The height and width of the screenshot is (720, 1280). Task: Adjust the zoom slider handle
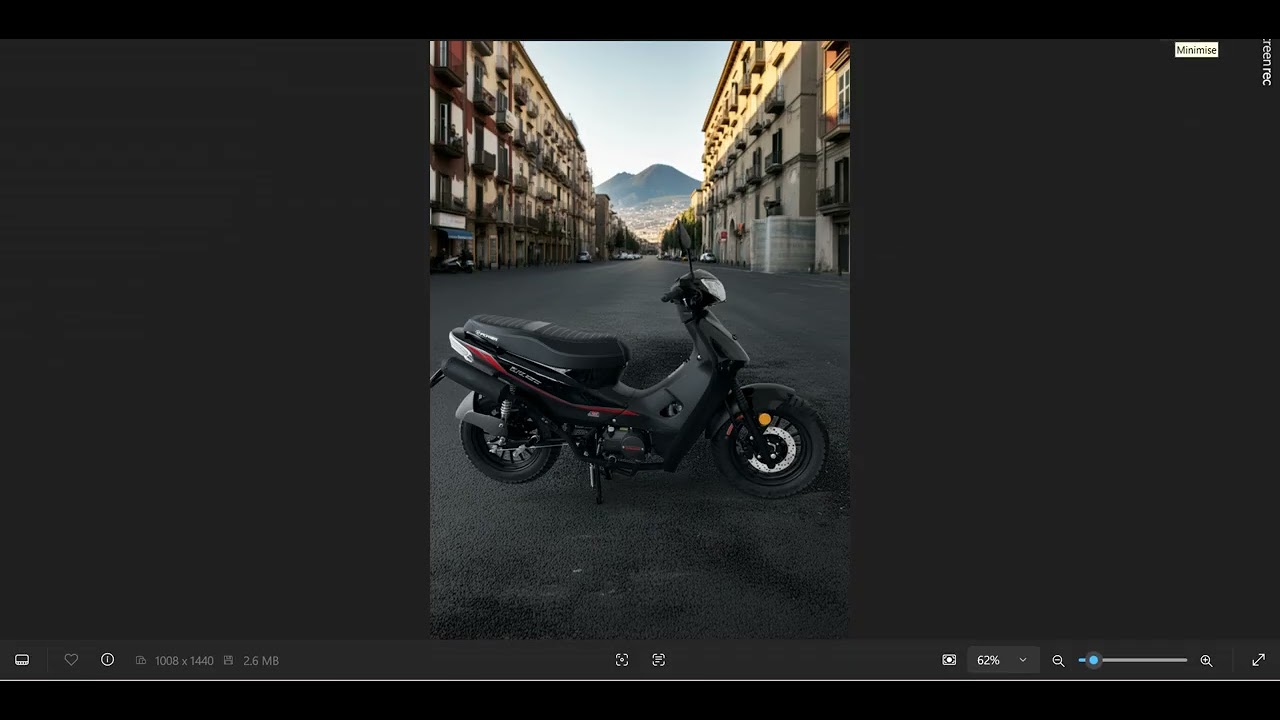(x=1093, y=660)
